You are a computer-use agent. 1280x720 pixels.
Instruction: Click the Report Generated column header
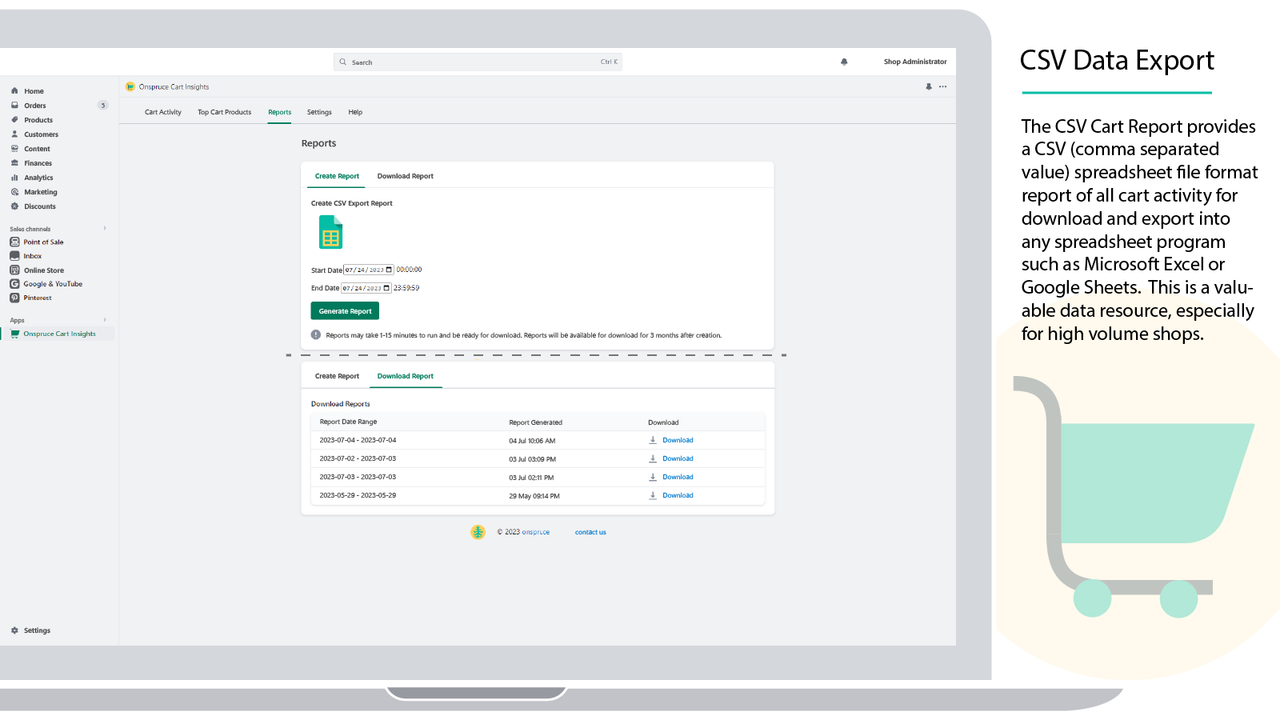(x=535, y=423)
